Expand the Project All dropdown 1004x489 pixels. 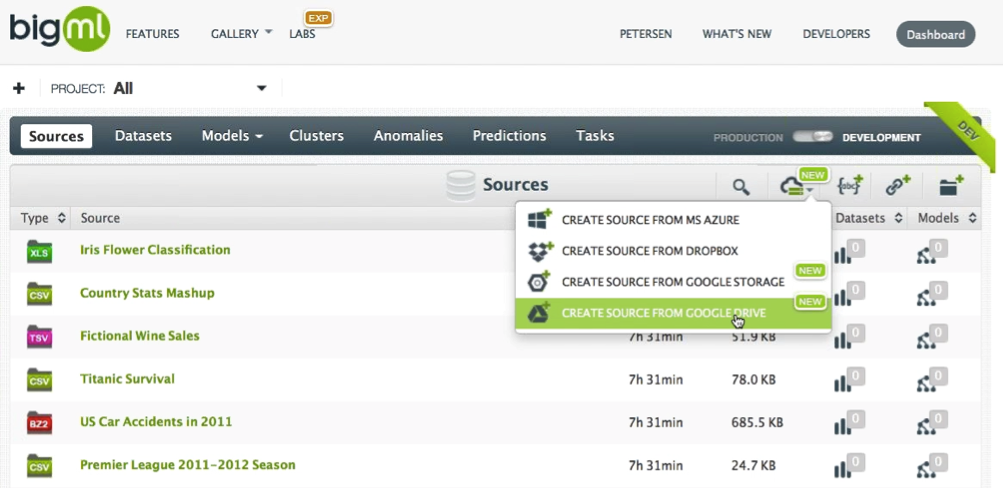pos(261,88)
